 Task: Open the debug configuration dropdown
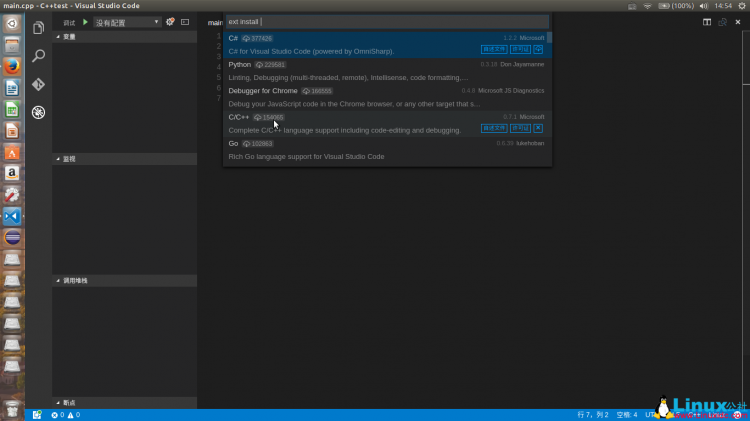click(127, 22)
